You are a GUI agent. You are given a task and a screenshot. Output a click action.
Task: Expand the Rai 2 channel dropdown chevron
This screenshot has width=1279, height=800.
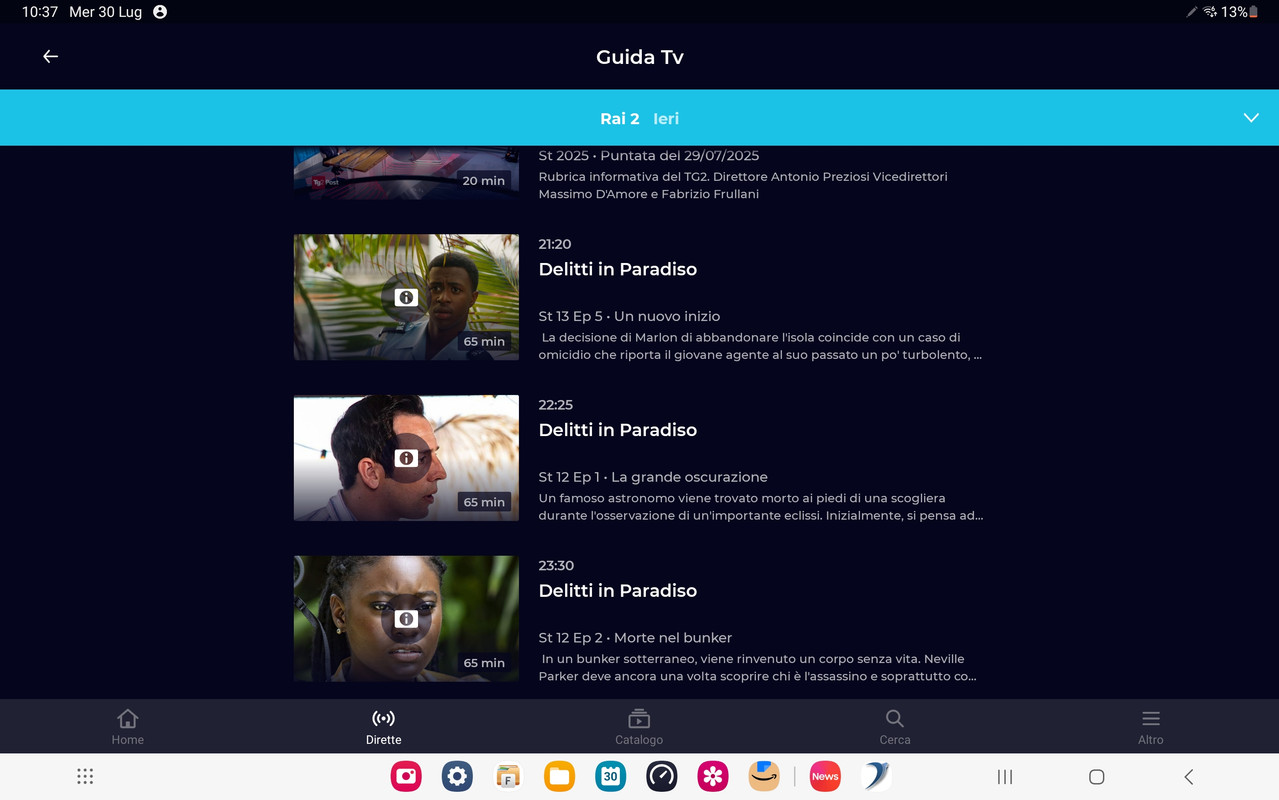point(1251,118)
